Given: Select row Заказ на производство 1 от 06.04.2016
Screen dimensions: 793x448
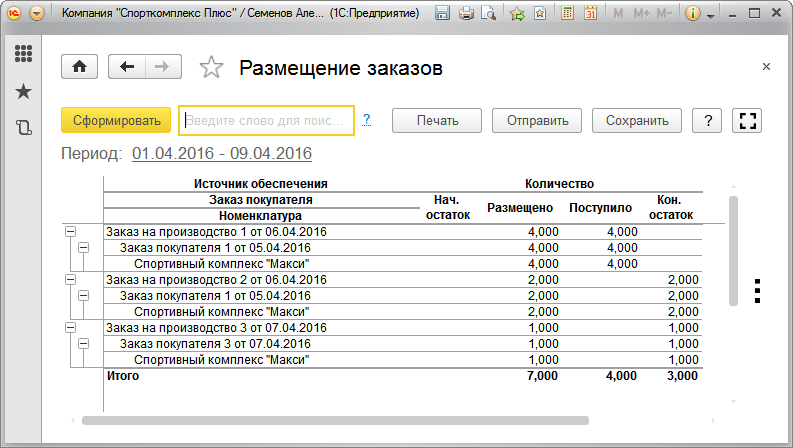Looking at the screenshot, I should [x=403, y=232].
